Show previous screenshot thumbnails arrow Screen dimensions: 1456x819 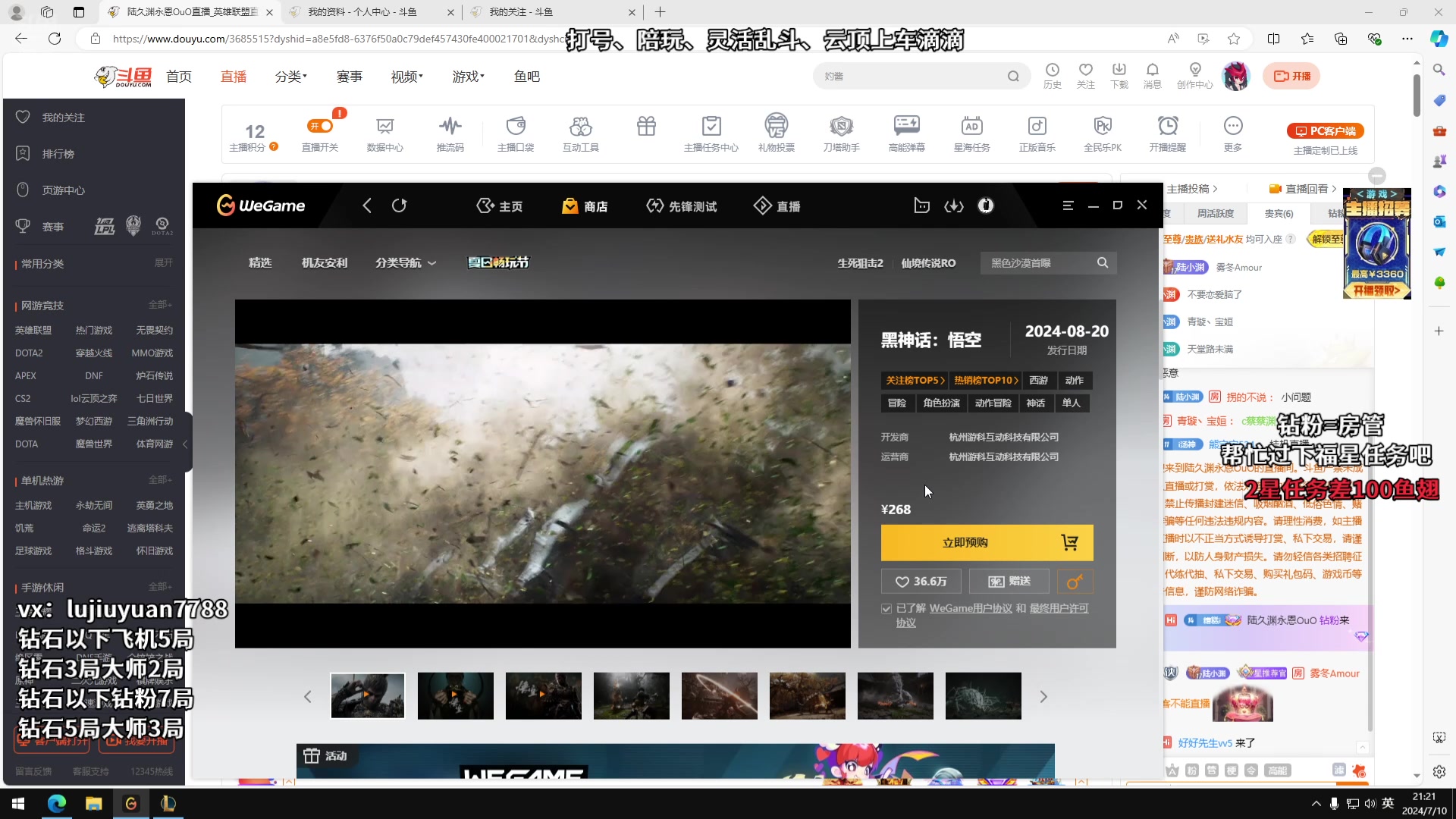pyautogui.click(x=307, y=697)
